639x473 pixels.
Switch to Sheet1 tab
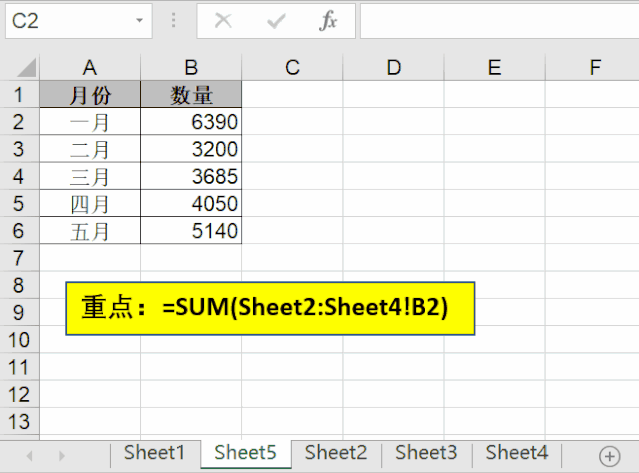(x=154, y=453)
